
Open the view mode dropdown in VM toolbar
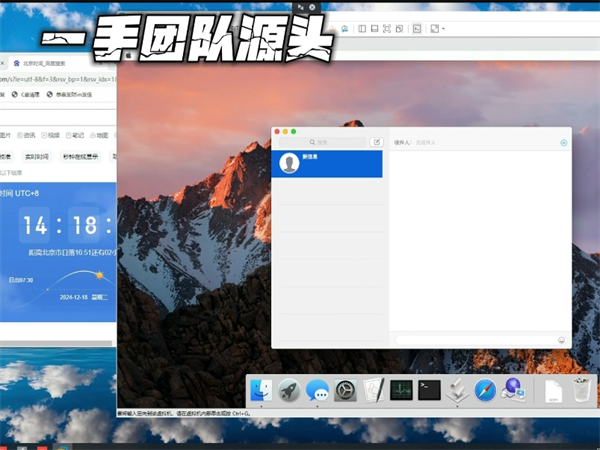pos(438,29)
